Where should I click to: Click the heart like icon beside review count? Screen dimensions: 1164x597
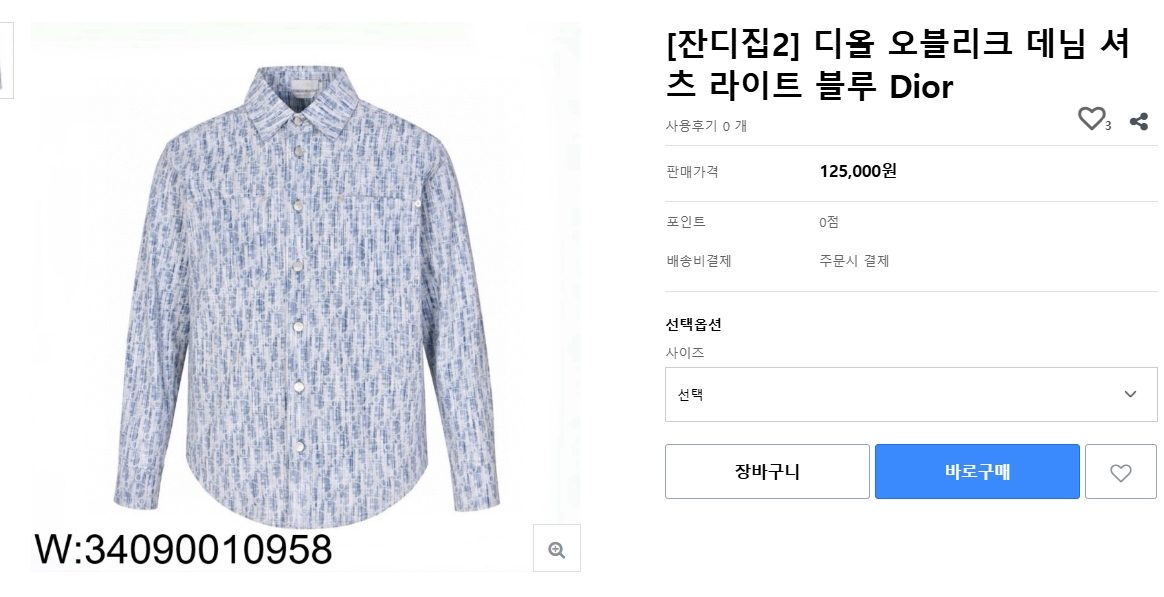pyautogui.click(x=1090, y=119)
